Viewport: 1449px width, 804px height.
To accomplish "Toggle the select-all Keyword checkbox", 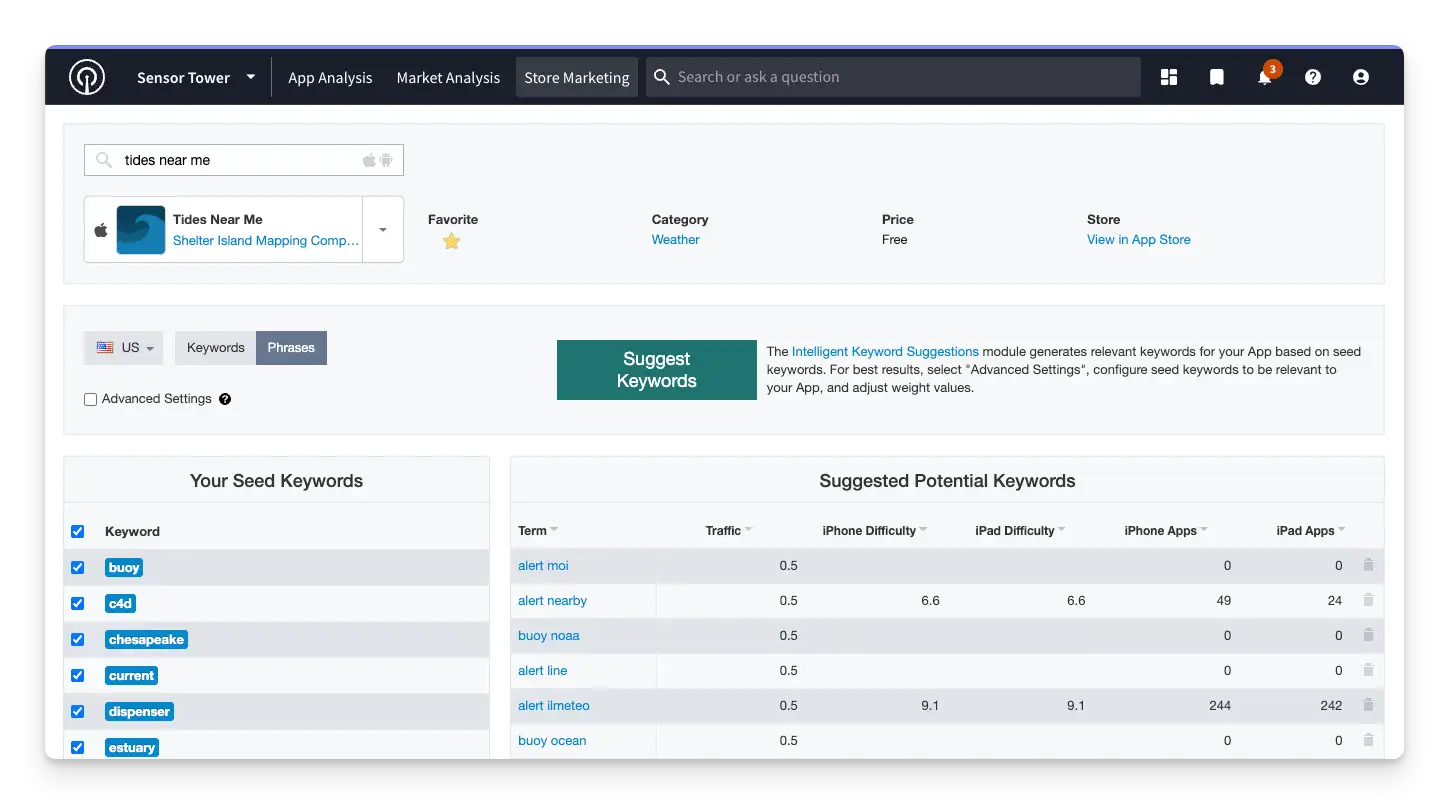I will point(78,531).
